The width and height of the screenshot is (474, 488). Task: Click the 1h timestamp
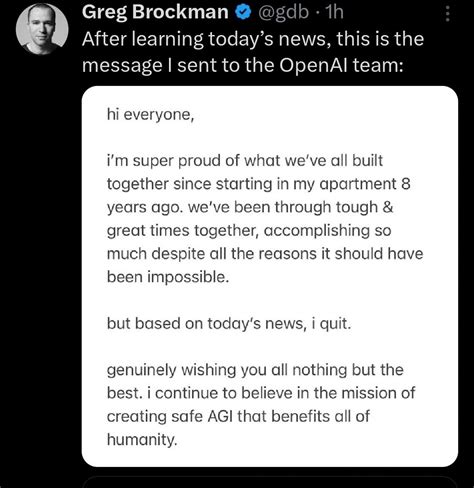[334, 12]
